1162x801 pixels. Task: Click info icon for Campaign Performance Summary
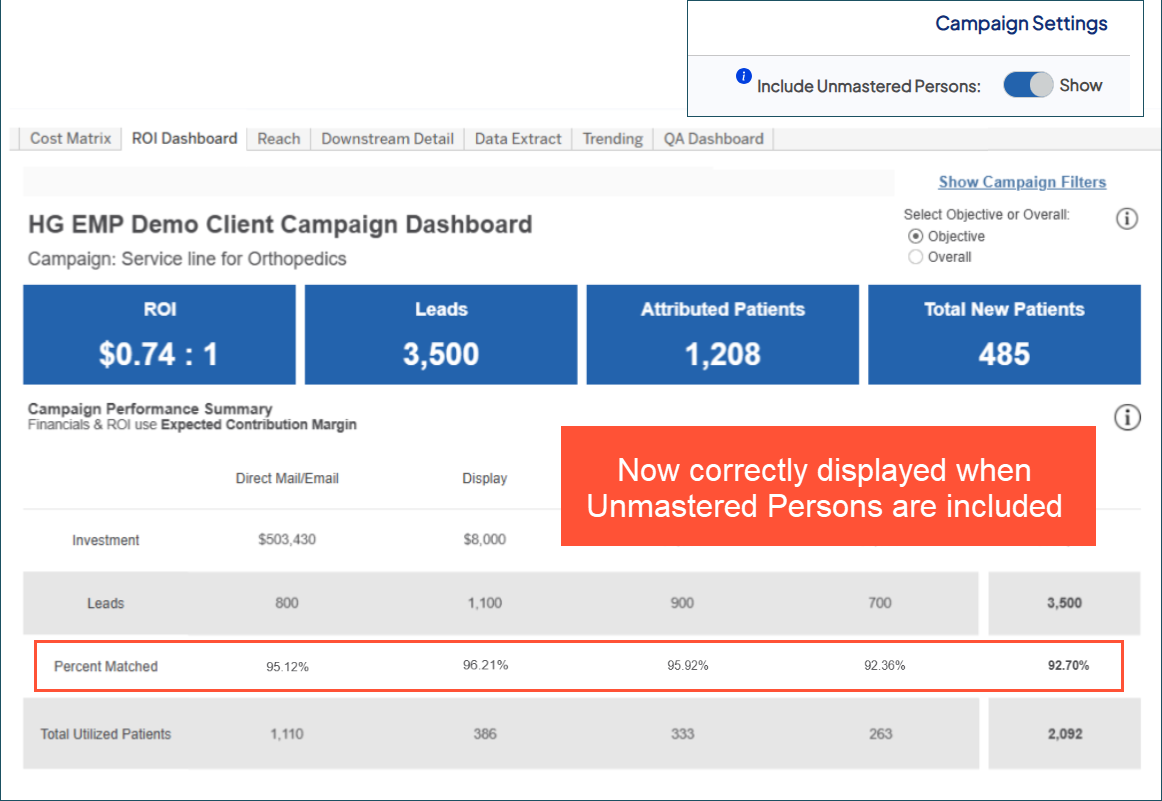coord(1126,417)
